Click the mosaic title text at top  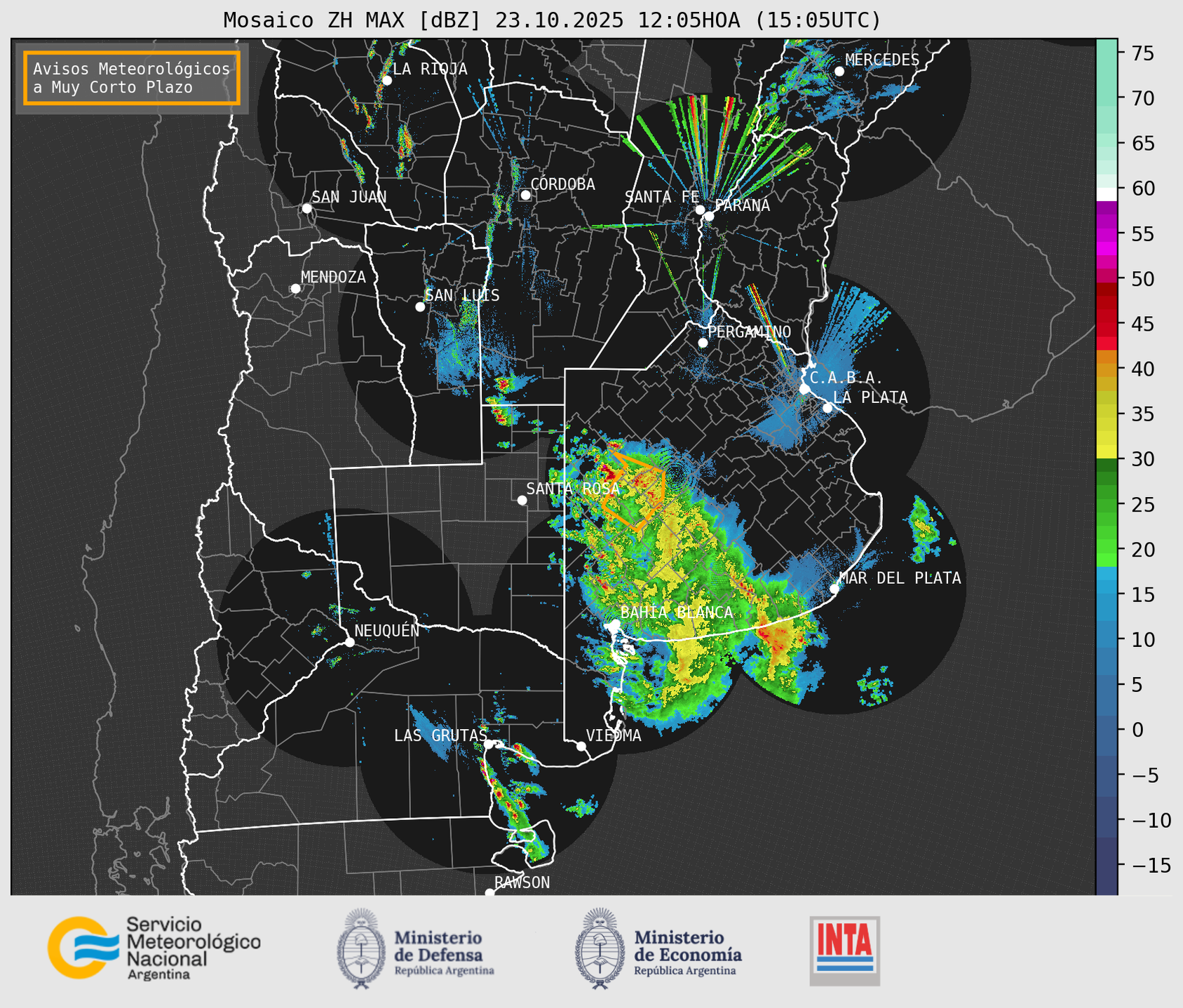click(x=552, y=20)
